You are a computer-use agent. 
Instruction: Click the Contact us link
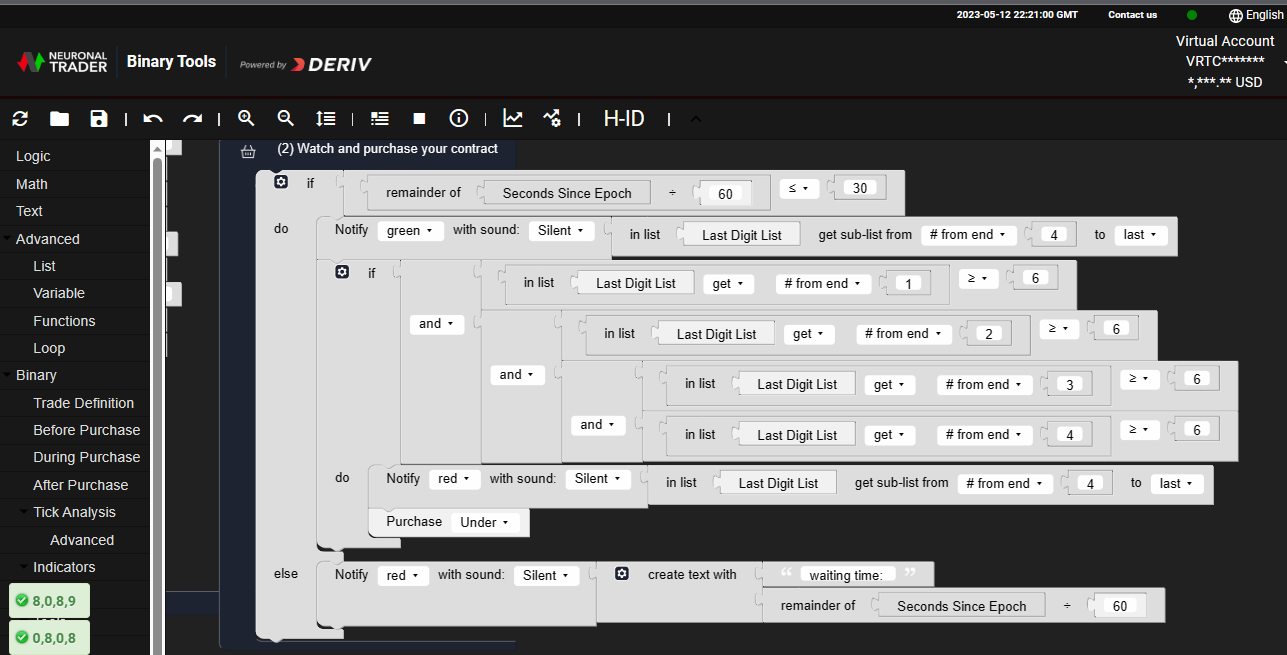coord(1131,15)
